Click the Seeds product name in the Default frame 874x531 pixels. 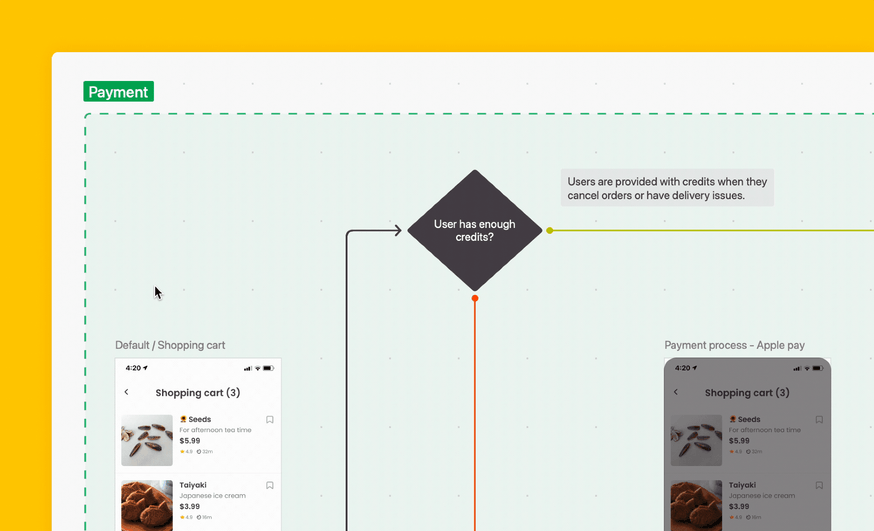coord(200,419)
